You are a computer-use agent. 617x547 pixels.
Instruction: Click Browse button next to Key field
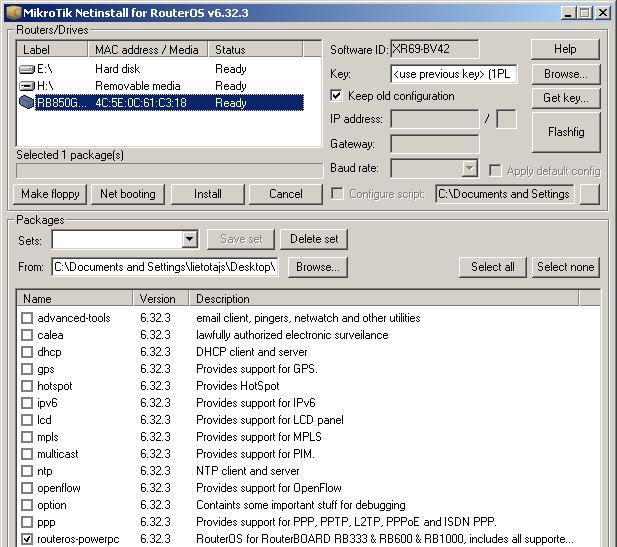click(566, 74)
